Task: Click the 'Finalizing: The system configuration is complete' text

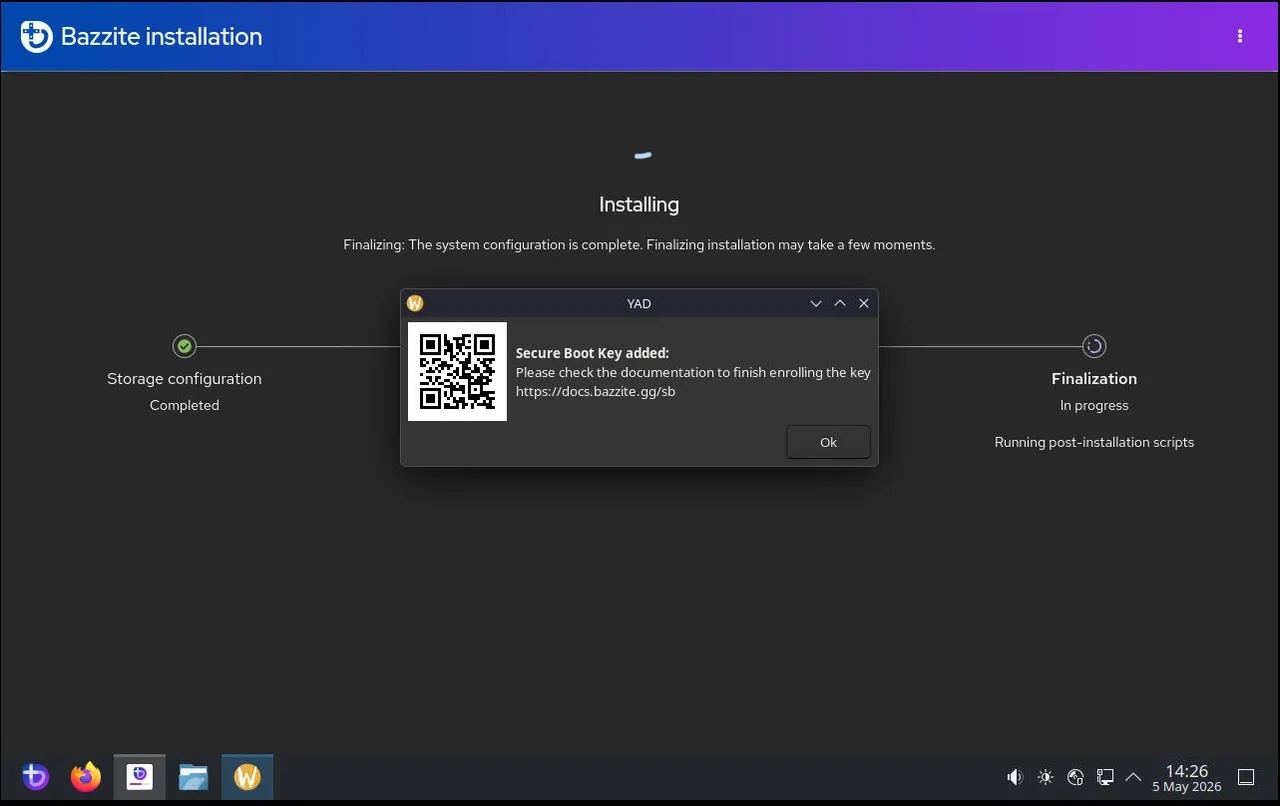Action: pyautogui.click(x=493, y=245)
